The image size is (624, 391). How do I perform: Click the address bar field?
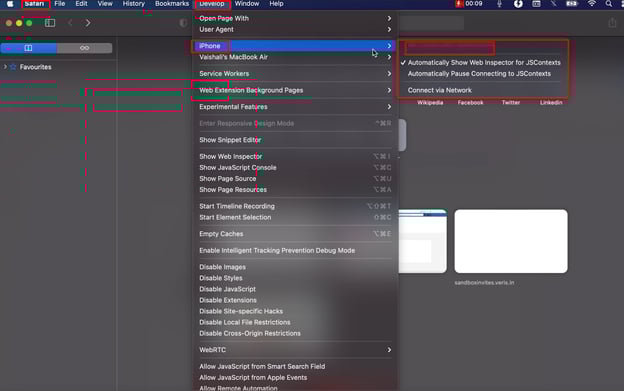[431, 23]
